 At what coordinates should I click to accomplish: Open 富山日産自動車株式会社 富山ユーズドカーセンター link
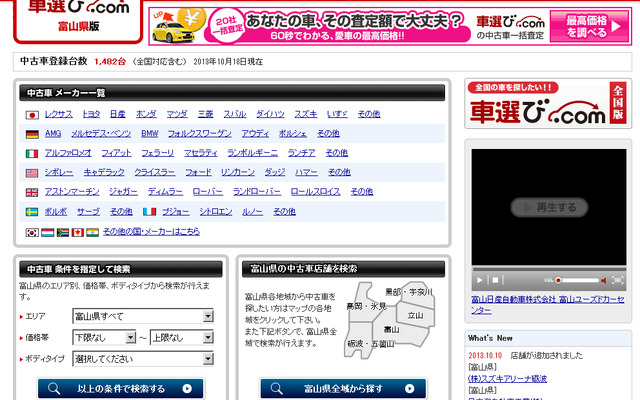[x=548, y=305]
